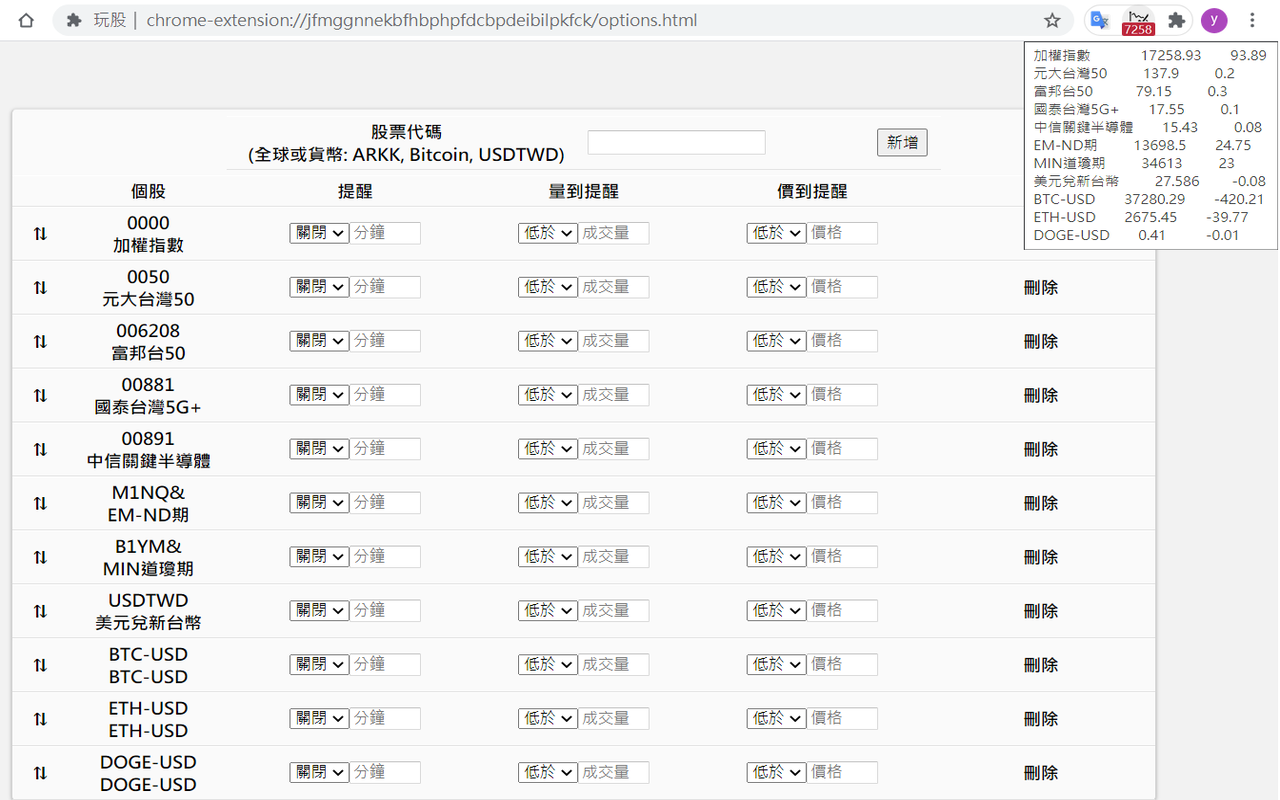Click the sort arrows for 00891 中信關鍵半導體
Screen dimensions: 1280x800
(x=40, y=450)
